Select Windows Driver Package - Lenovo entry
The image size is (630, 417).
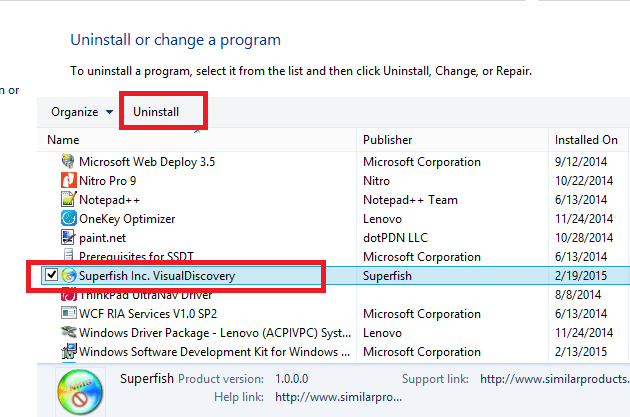(215, 333)
